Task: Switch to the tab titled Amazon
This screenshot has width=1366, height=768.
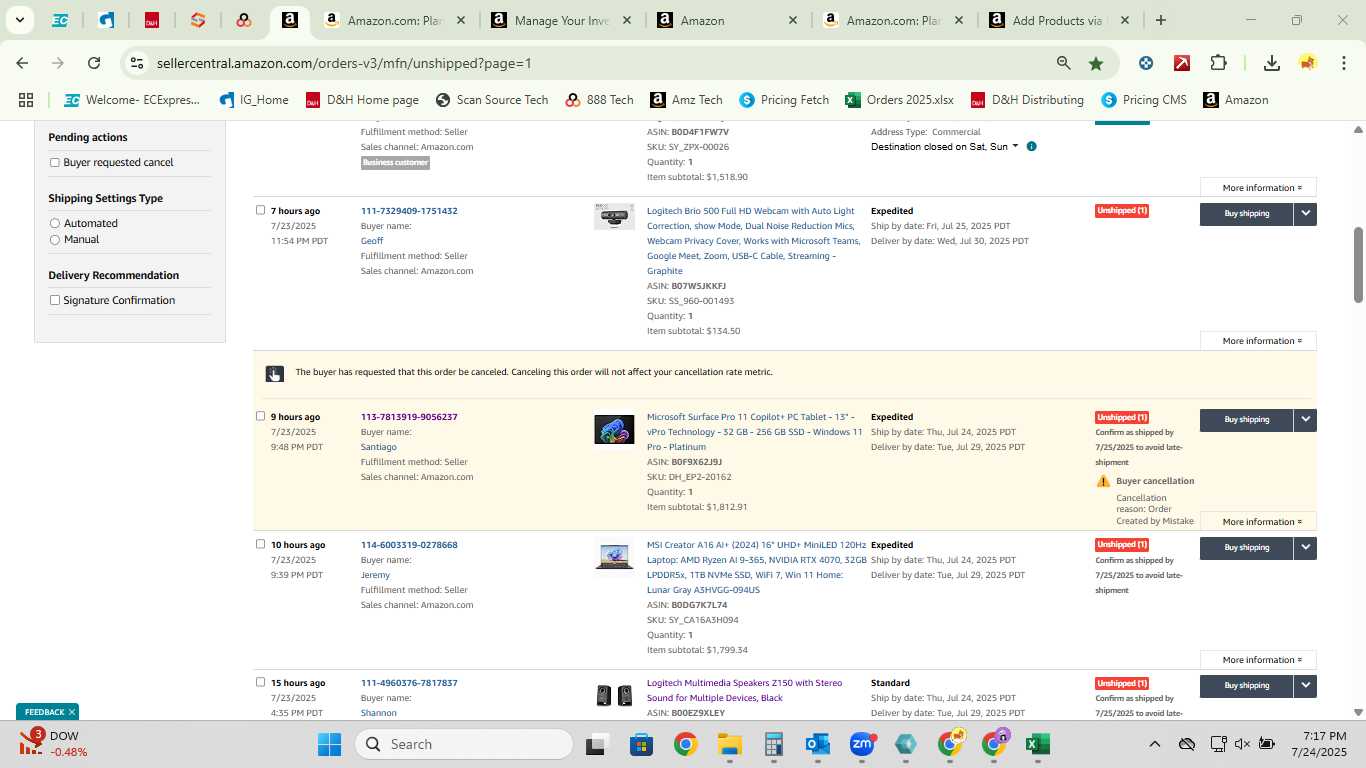Action: (726, 20)
